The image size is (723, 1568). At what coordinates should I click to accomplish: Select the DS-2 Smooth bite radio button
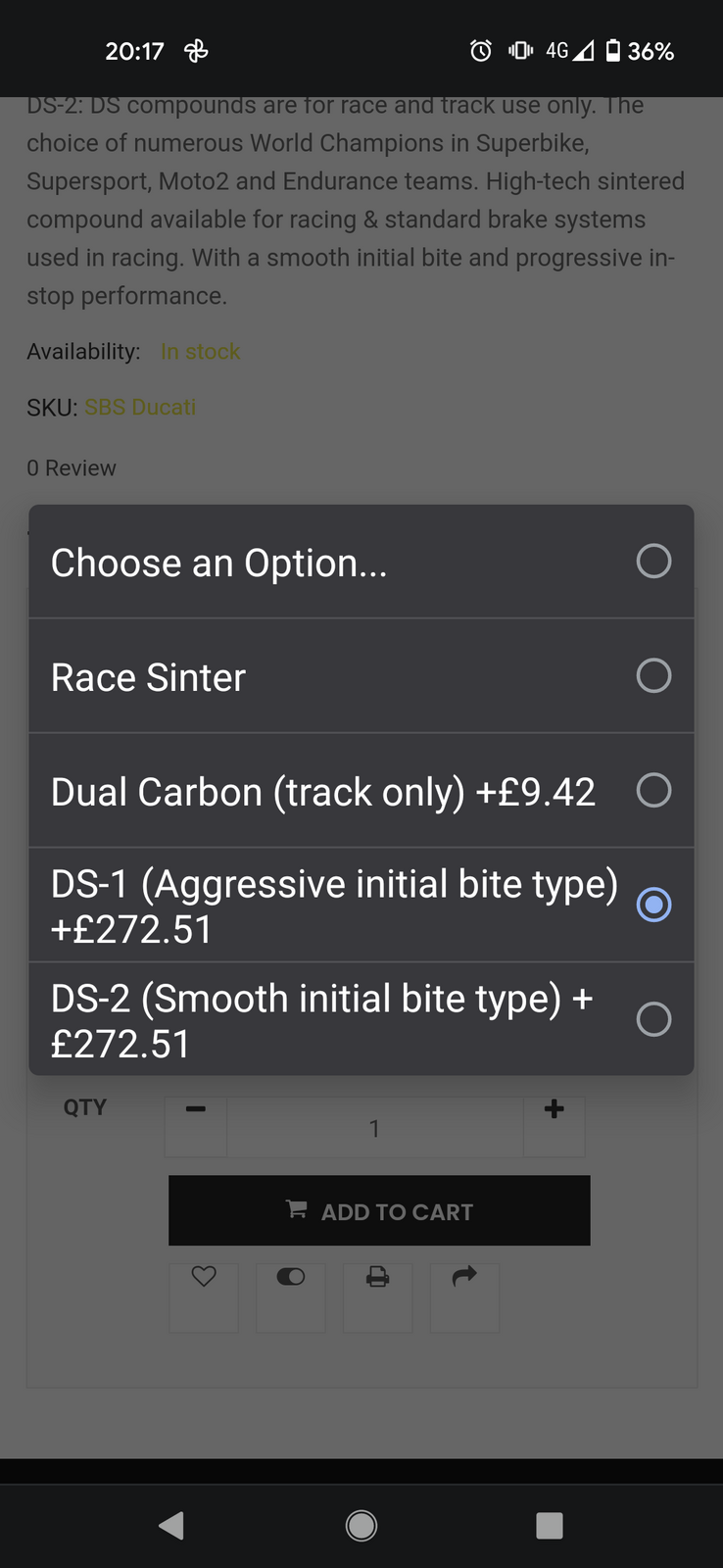pos(653,1019)
